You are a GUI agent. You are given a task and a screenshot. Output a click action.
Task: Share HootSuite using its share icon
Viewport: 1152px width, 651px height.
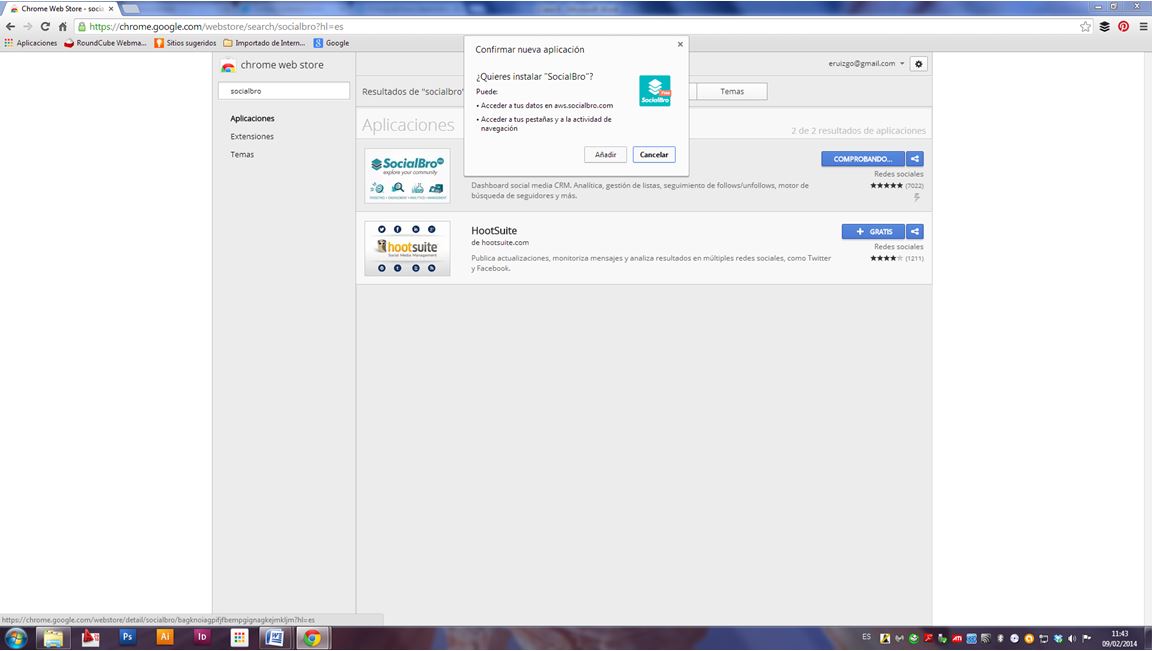tap(915, 232)
